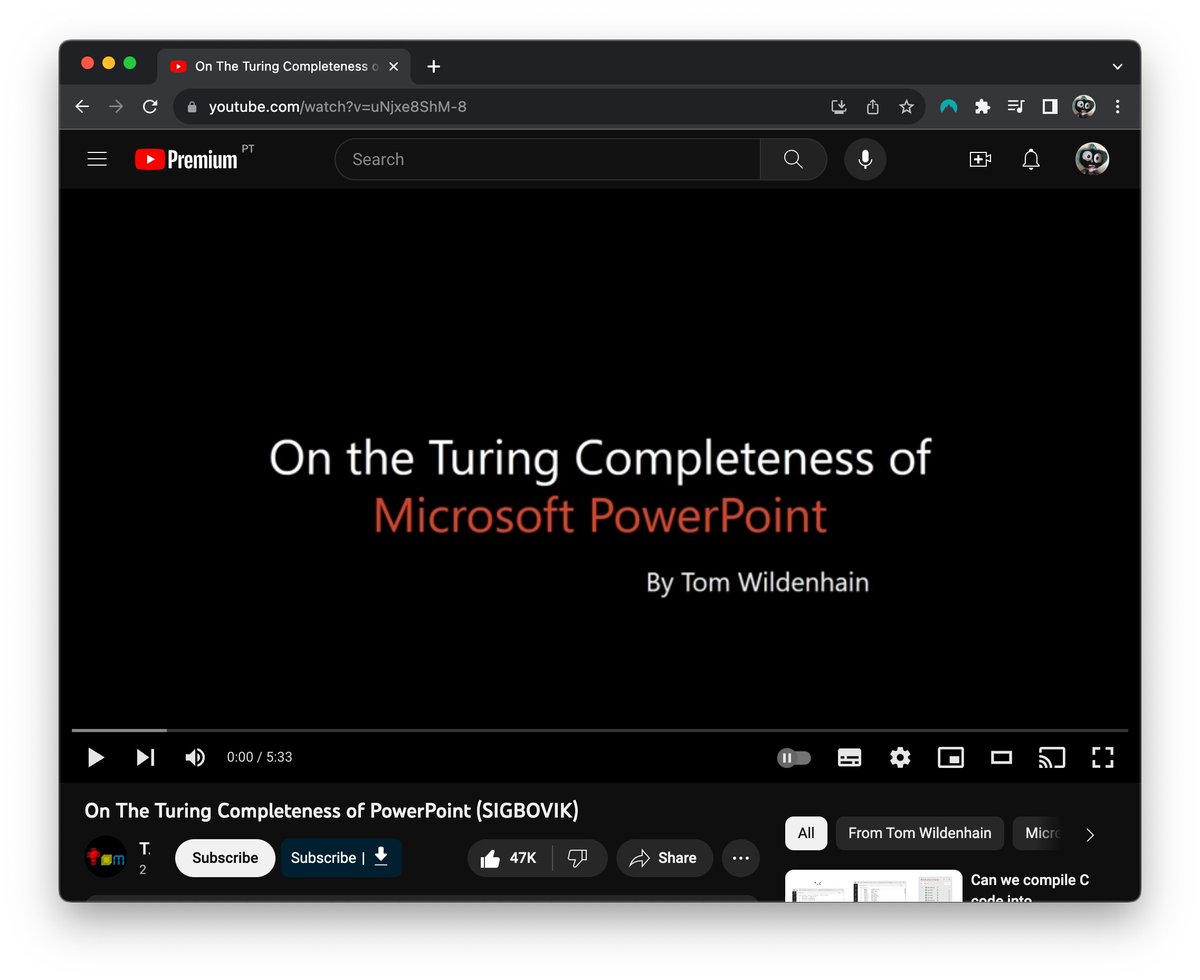Image resolution: width=1200 pixels, height=980 pixels.
Task: Toggle the autoplay switch
Action: [794, 758]
